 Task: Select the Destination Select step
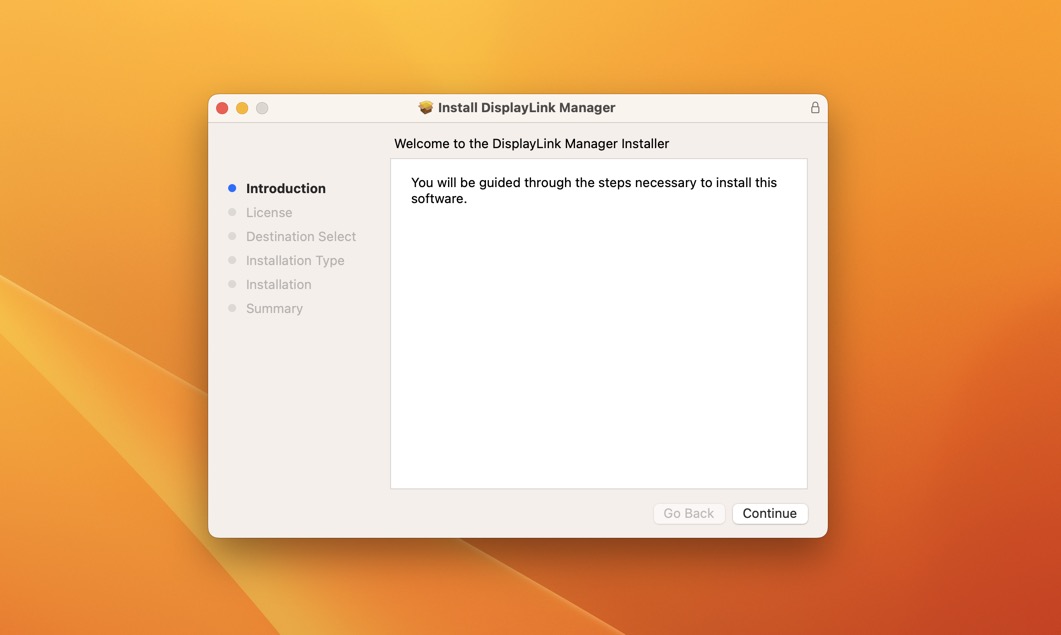(x=301, y=236)
